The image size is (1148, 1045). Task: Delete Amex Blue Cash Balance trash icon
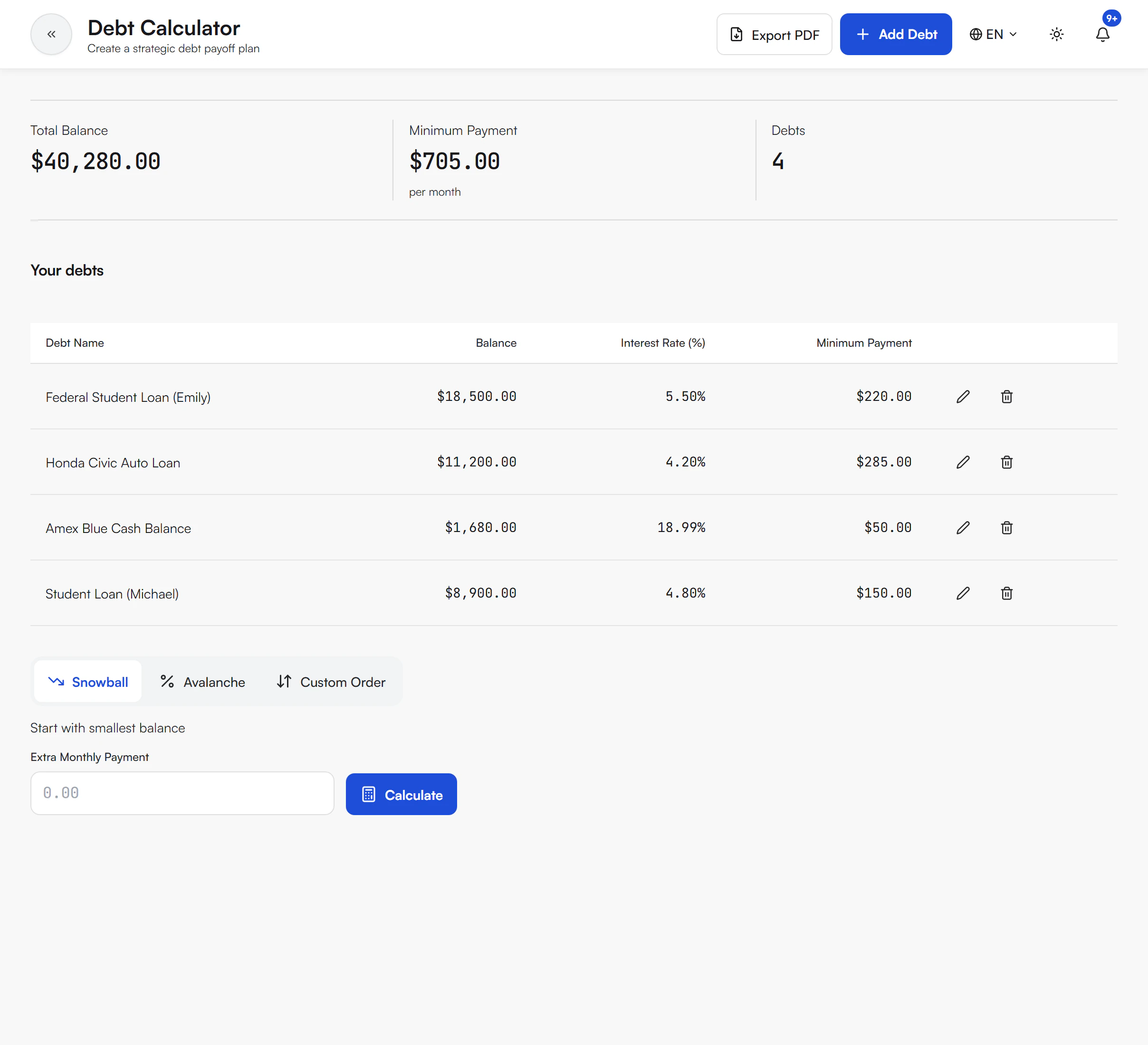point(1006,528)
